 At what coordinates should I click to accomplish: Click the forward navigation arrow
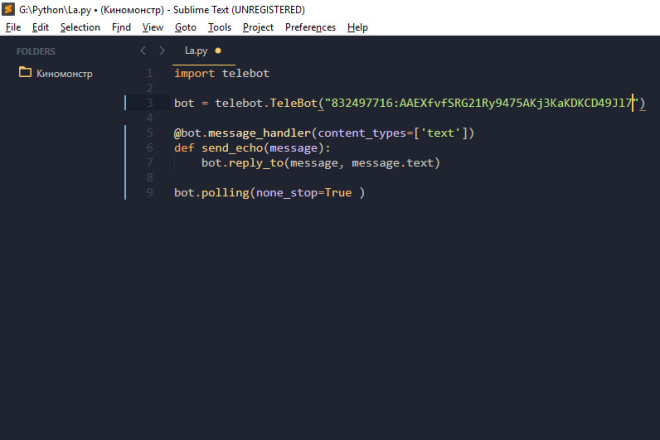coord(162,51)
